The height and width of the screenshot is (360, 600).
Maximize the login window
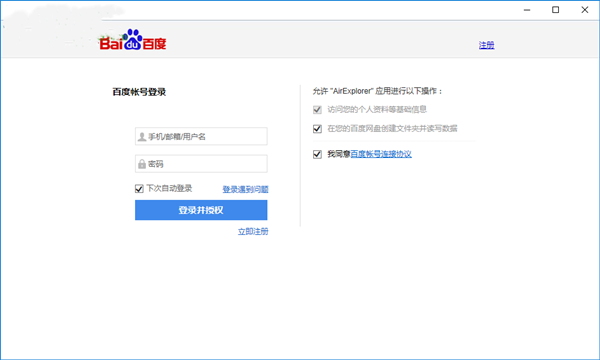click(x=556, y=10)
